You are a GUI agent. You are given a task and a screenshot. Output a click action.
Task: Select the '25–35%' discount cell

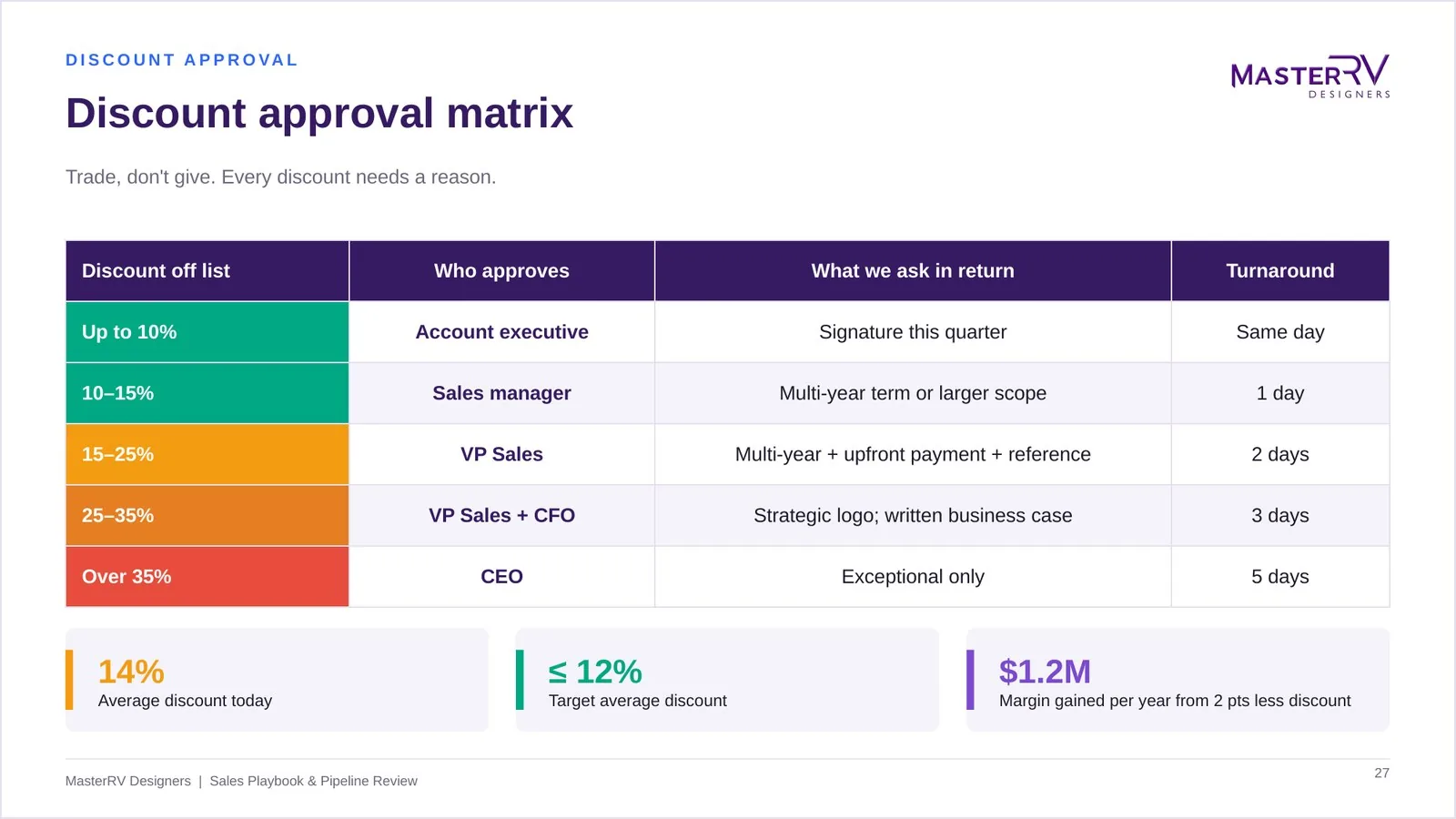pyautogui.click(x=207, y=515)
